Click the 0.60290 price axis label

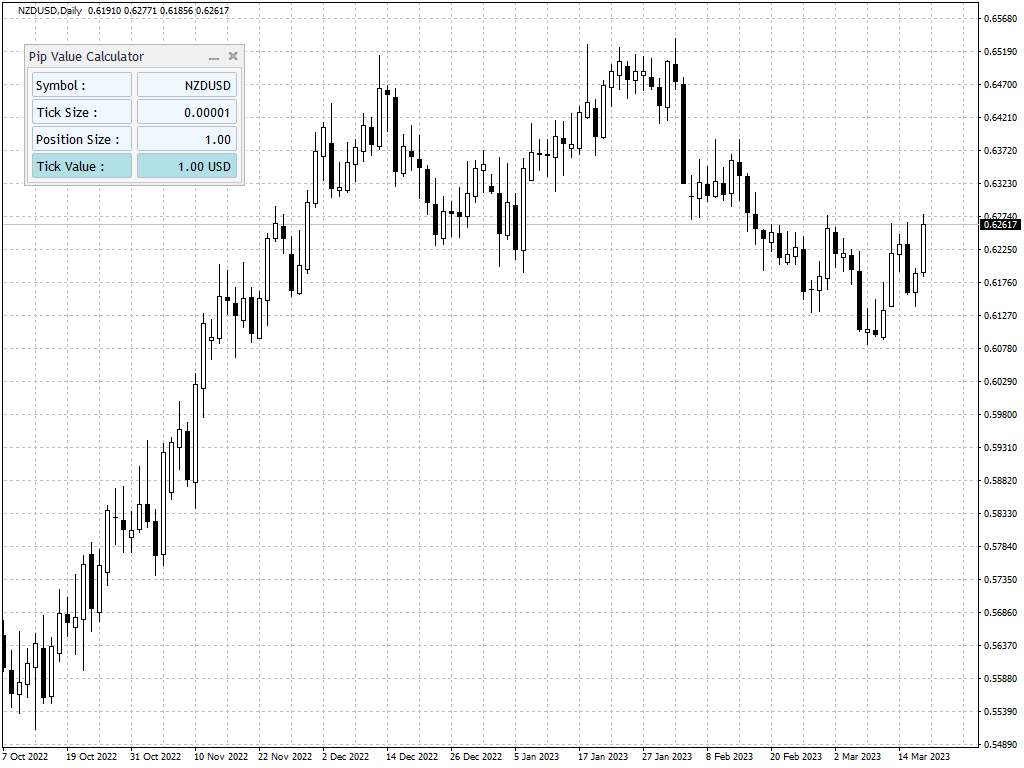tap(1000, 381)
